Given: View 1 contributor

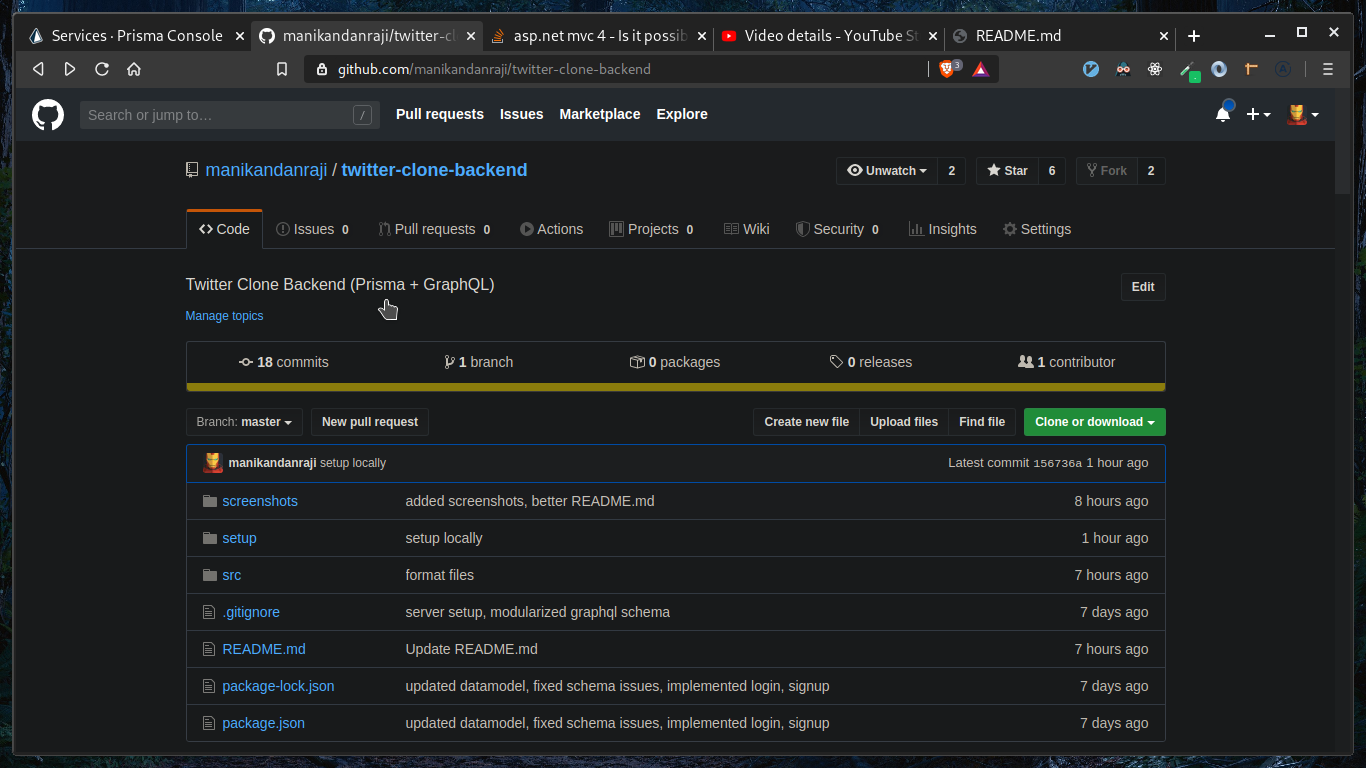Looking at the screenshot, I should [1066, 362].
